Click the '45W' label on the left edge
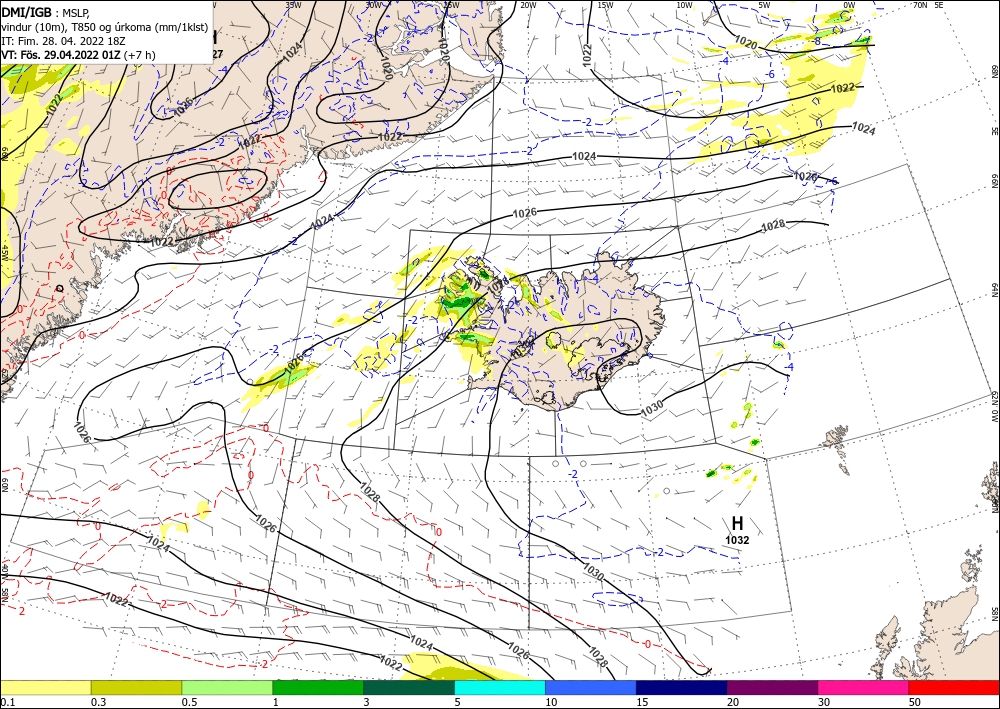The width and height of the screenshot is (1000, 709). 5,253
